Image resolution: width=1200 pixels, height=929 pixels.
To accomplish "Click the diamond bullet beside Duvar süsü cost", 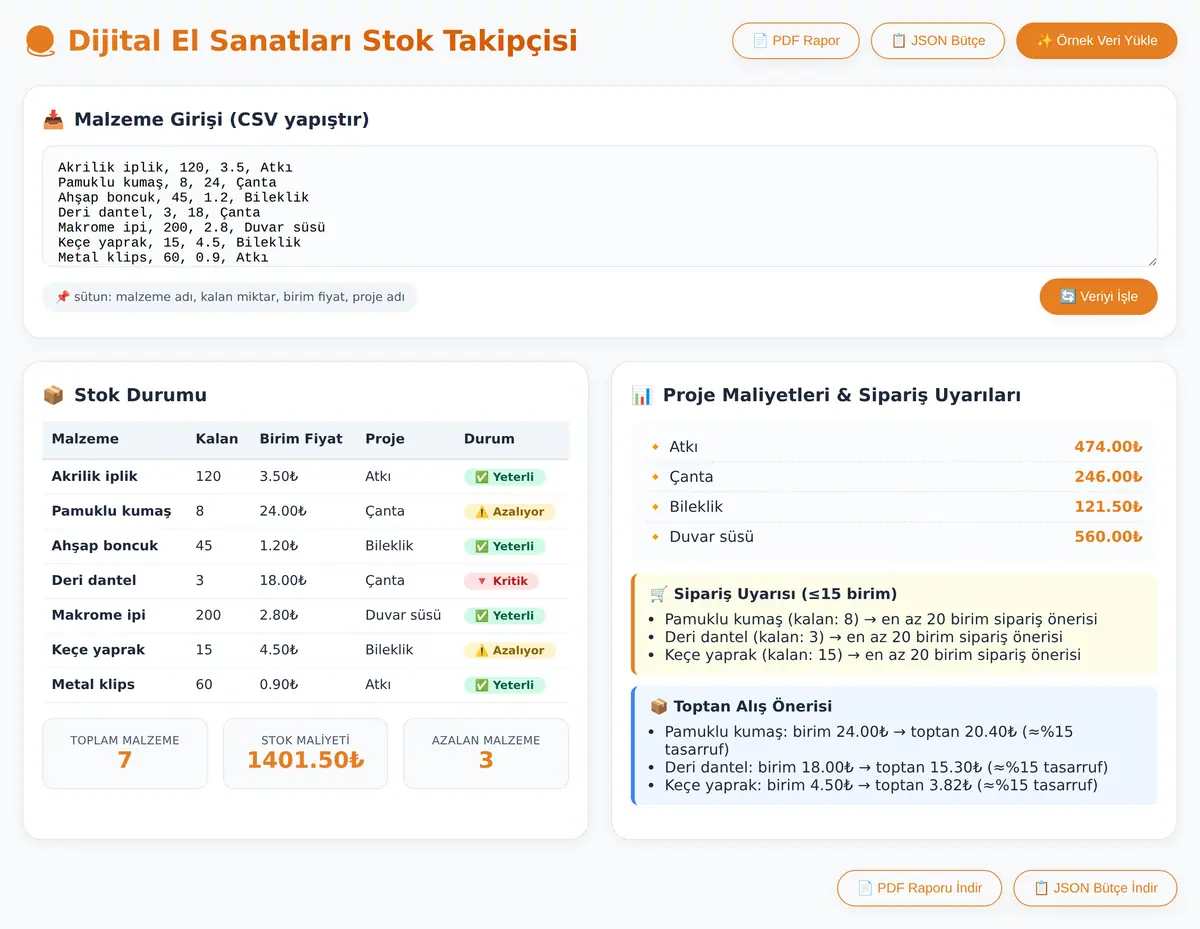I will [655, 537].
